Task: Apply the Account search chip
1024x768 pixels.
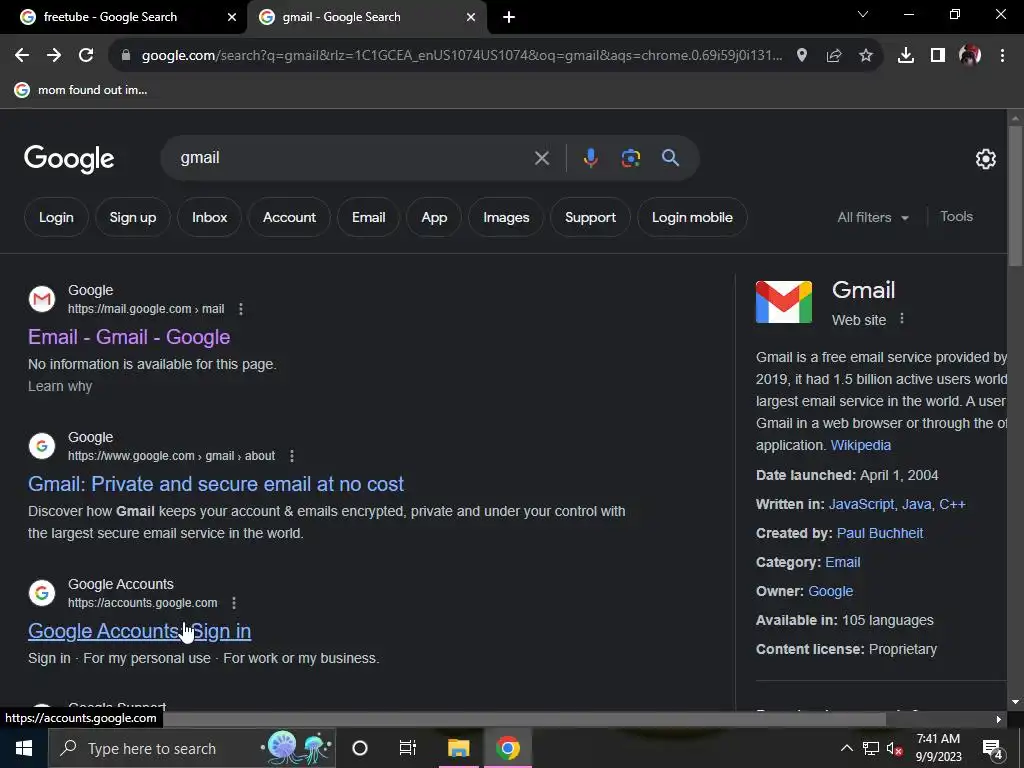Action: 289,217
